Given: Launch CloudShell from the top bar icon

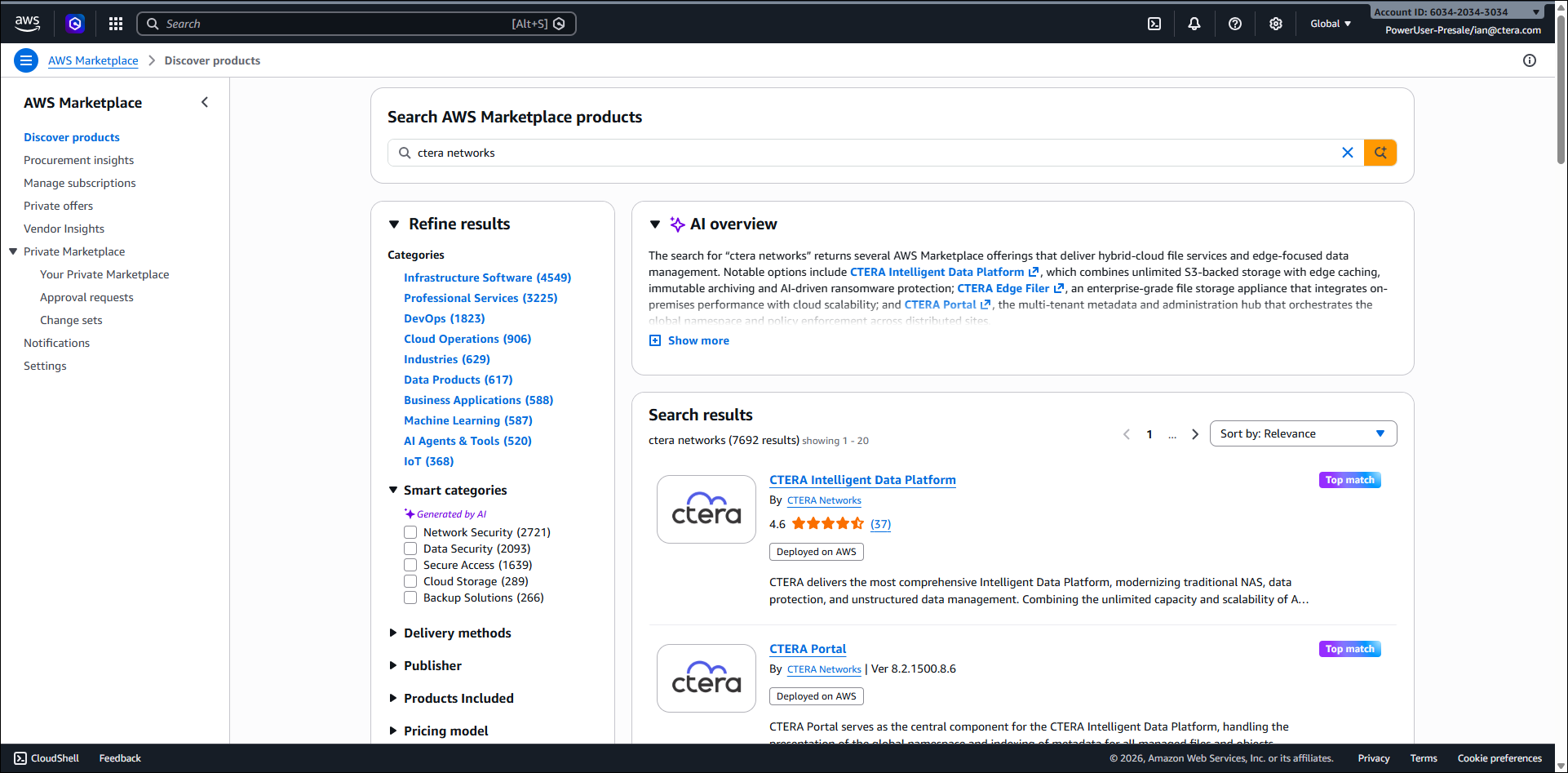Looking at the screenshot, I should coord(1154,24).
